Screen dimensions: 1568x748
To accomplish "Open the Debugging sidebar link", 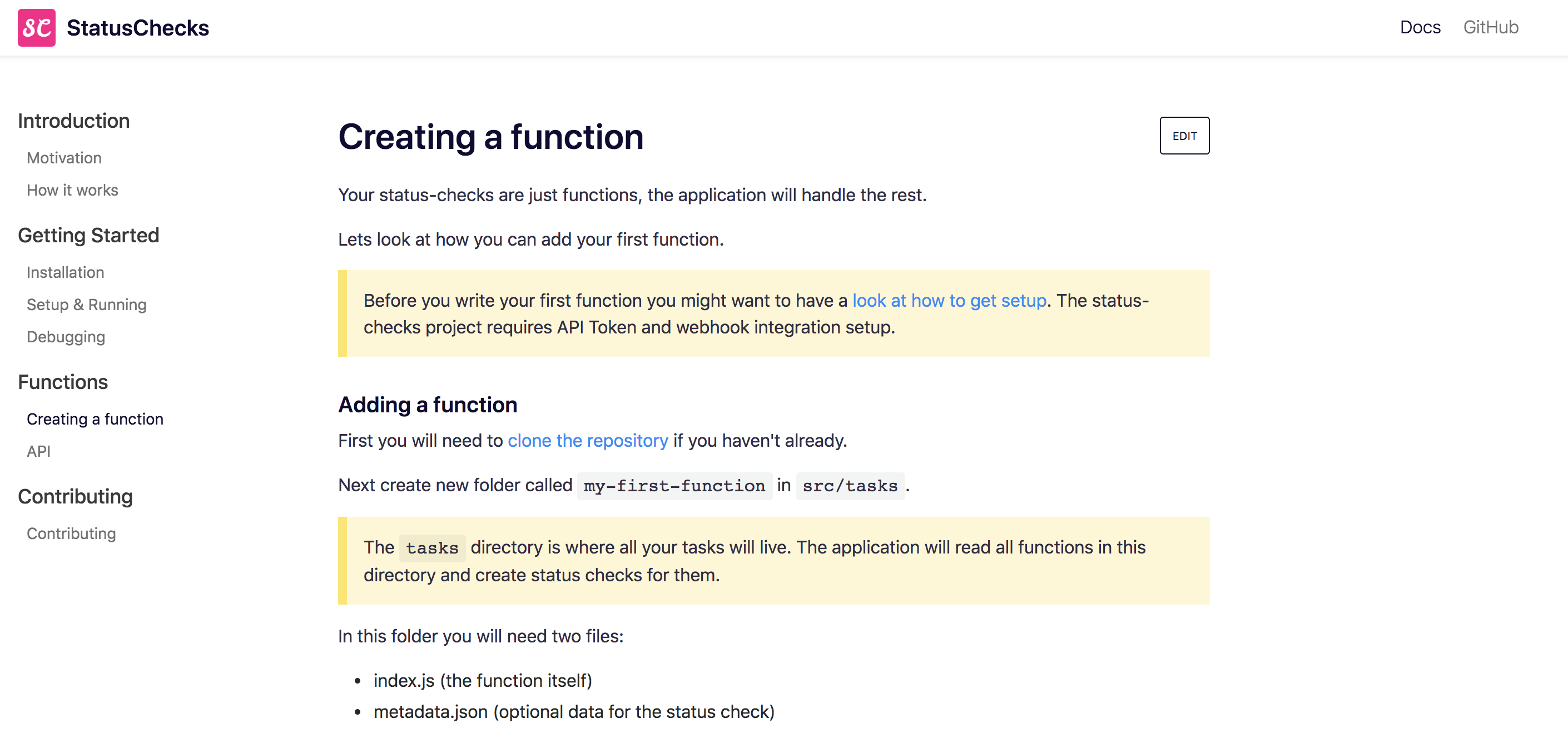I will (x=66, y=337).
